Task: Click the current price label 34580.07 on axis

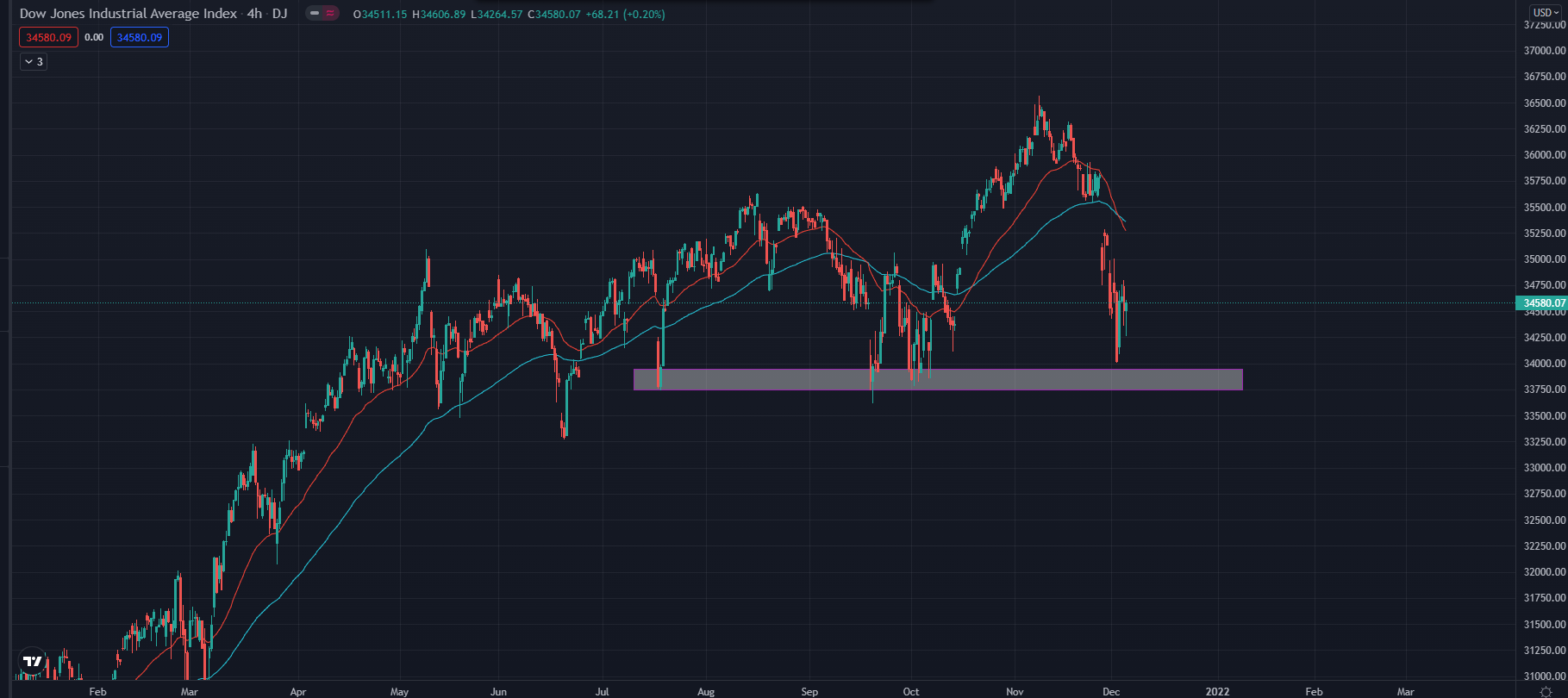Action: 1541,303
